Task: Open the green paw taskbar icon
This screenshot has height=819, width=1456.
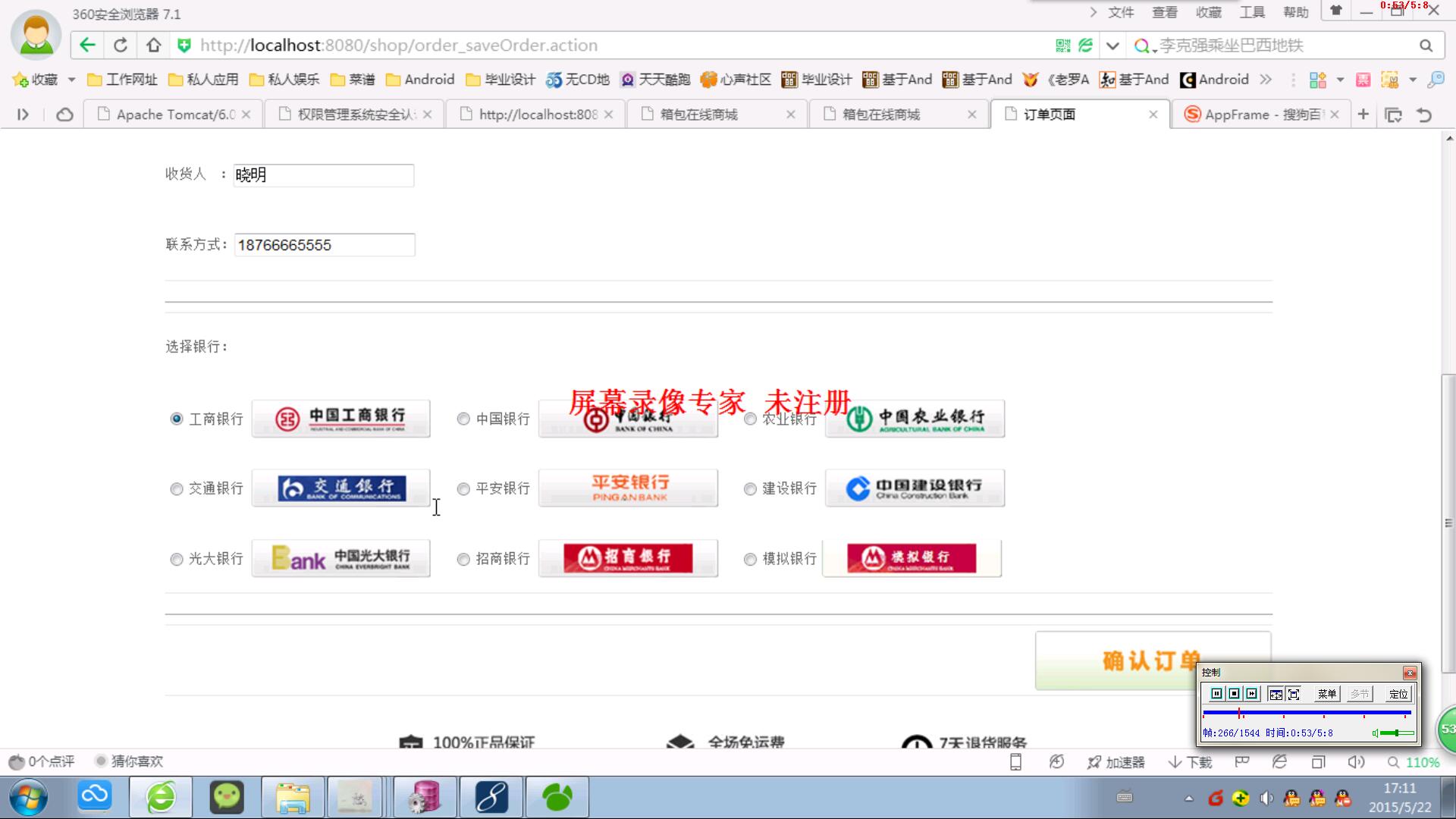Action: pos(557,798)
